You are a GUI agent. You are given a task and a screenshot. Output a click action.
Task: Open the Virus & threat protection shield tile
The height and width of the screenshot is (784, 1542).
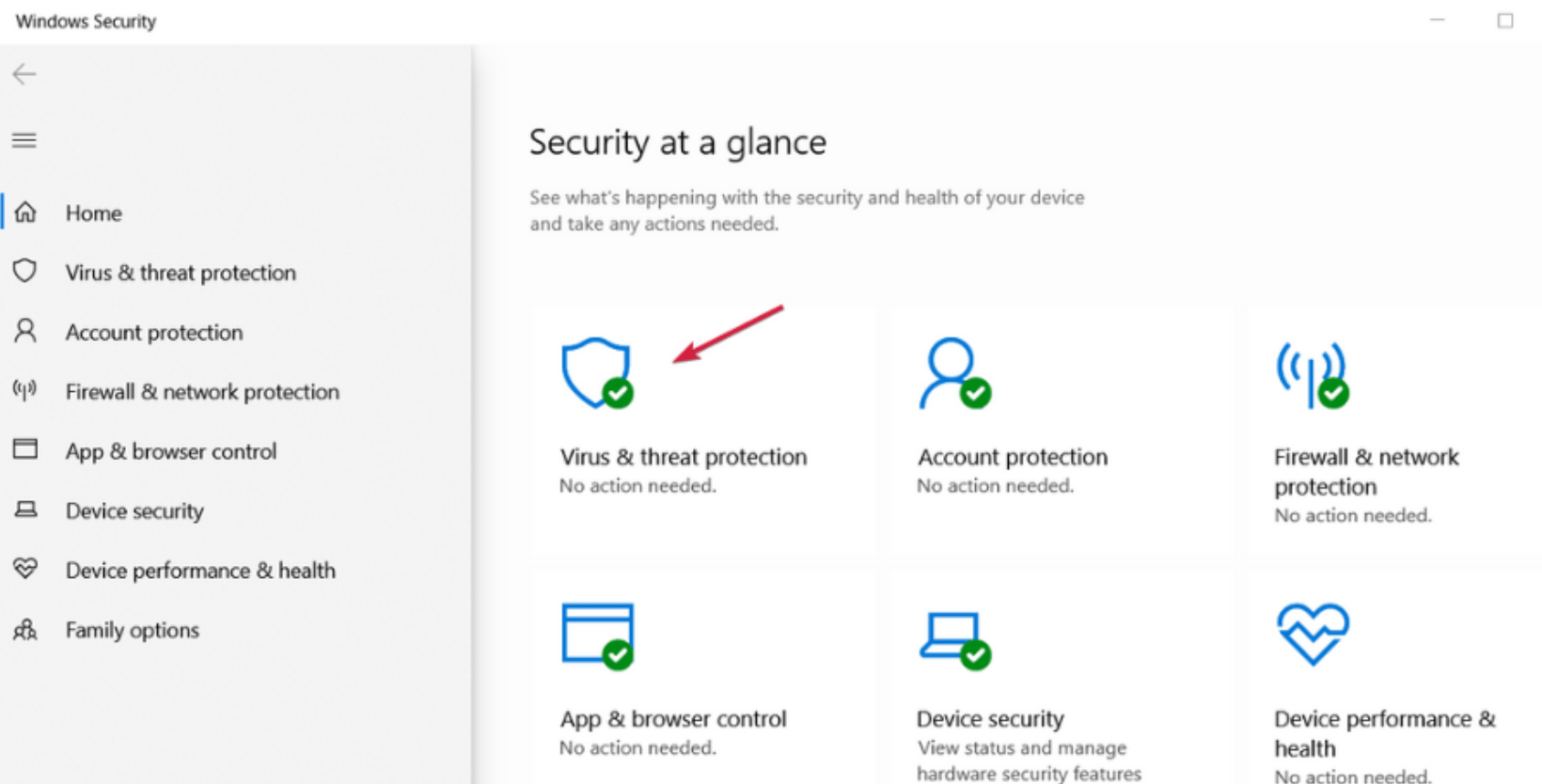tap(596, 371)
